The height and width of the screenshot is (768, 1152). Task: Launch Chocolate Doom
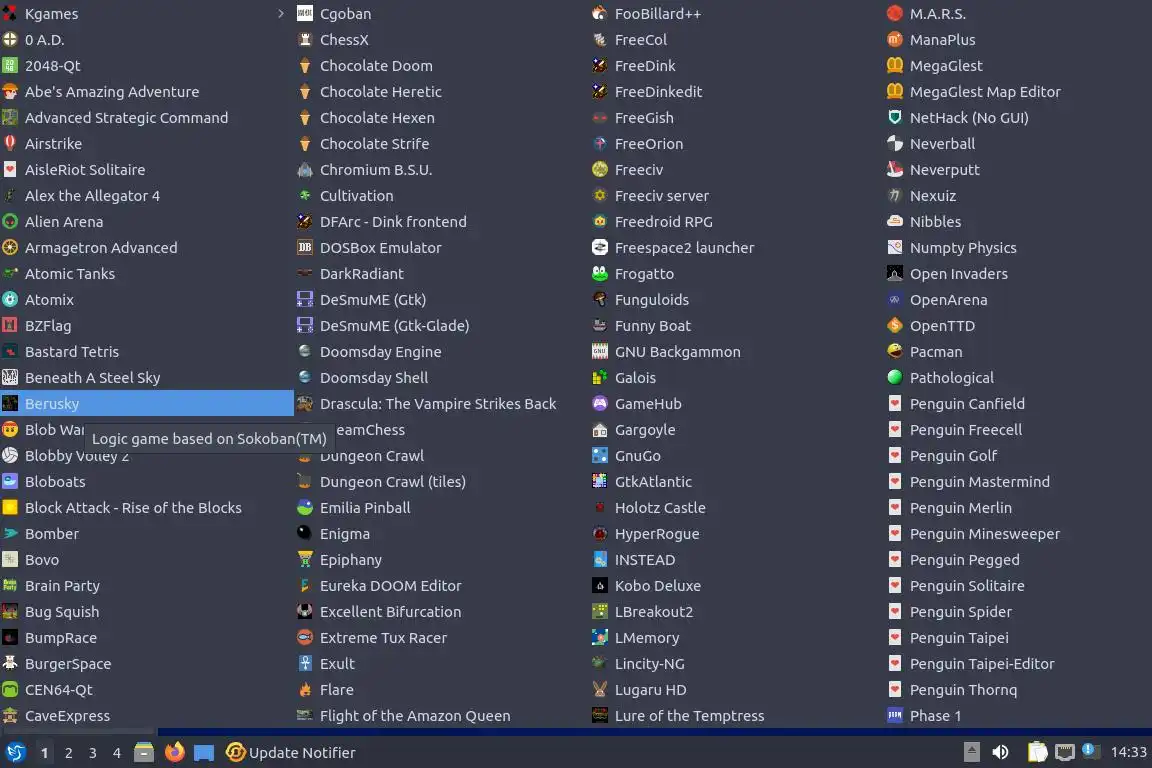point(441,65)
